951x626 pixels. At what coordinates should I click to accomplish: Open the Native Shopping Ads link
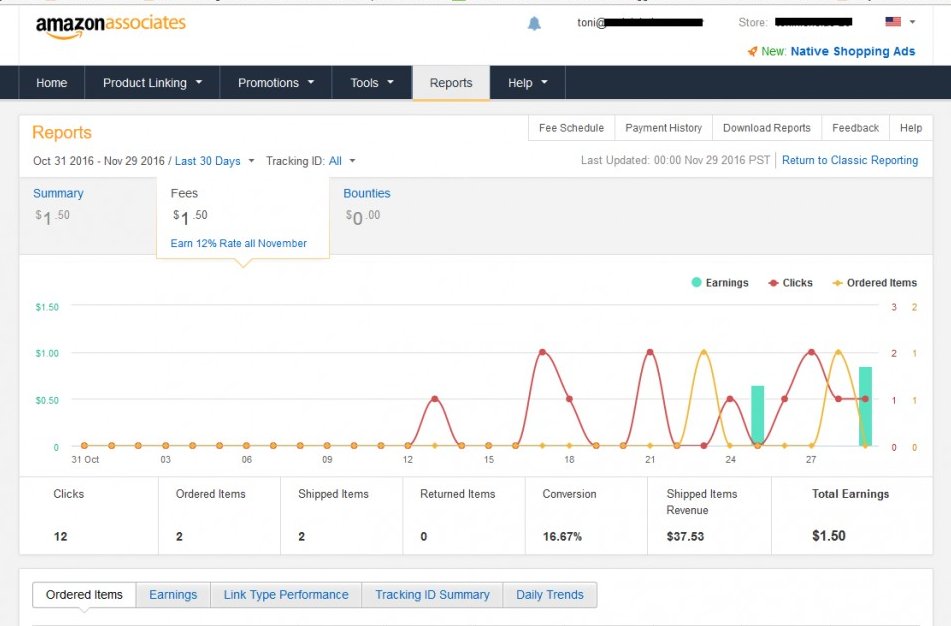(853, 52)
